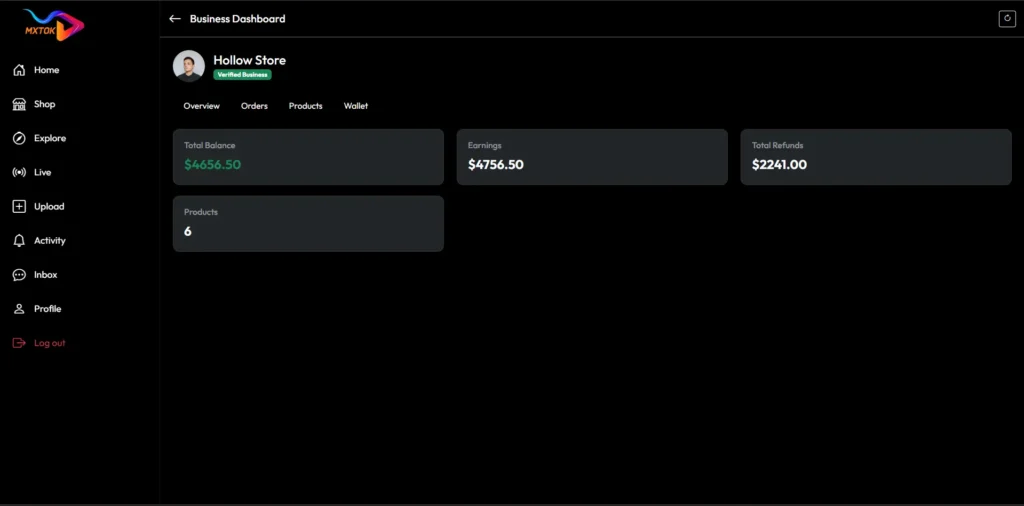The height and width of the screenshot is (506, 1024).
Task: Open the Activity sidebar label
Action: coord(50,241)
